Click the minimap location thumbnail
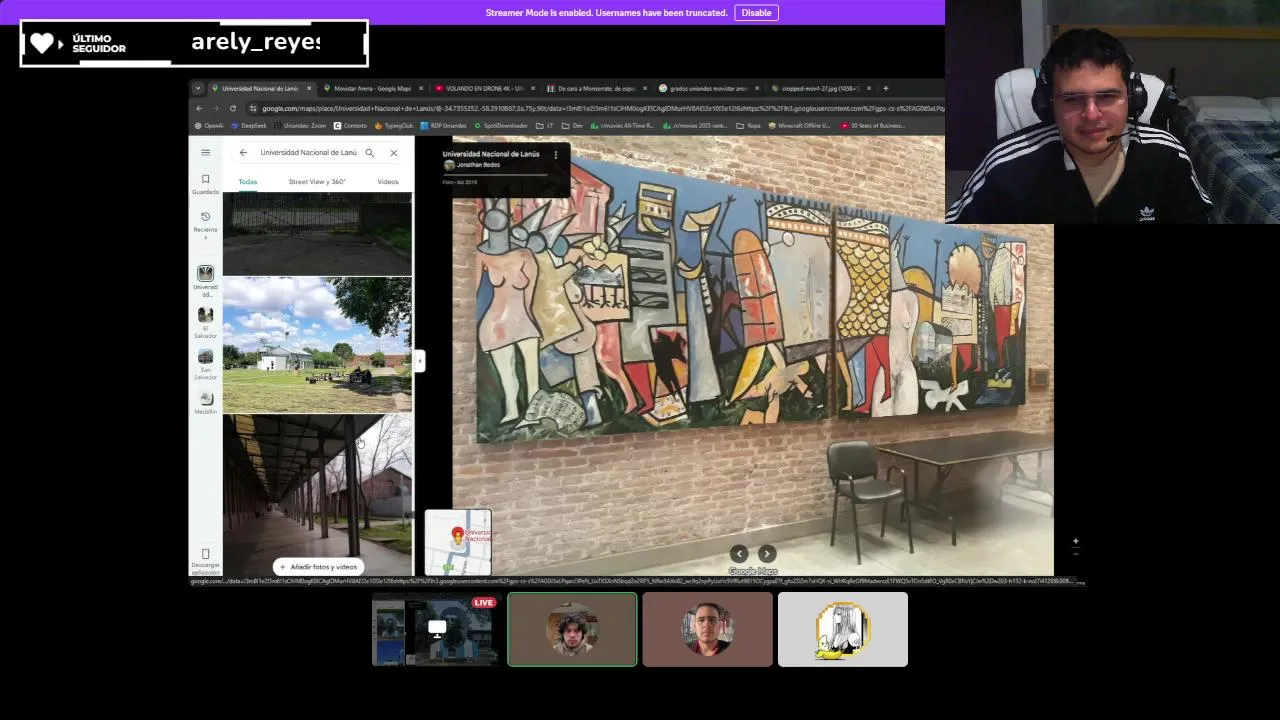Viewport: 1280px width, 720px height. pos(458,542)
